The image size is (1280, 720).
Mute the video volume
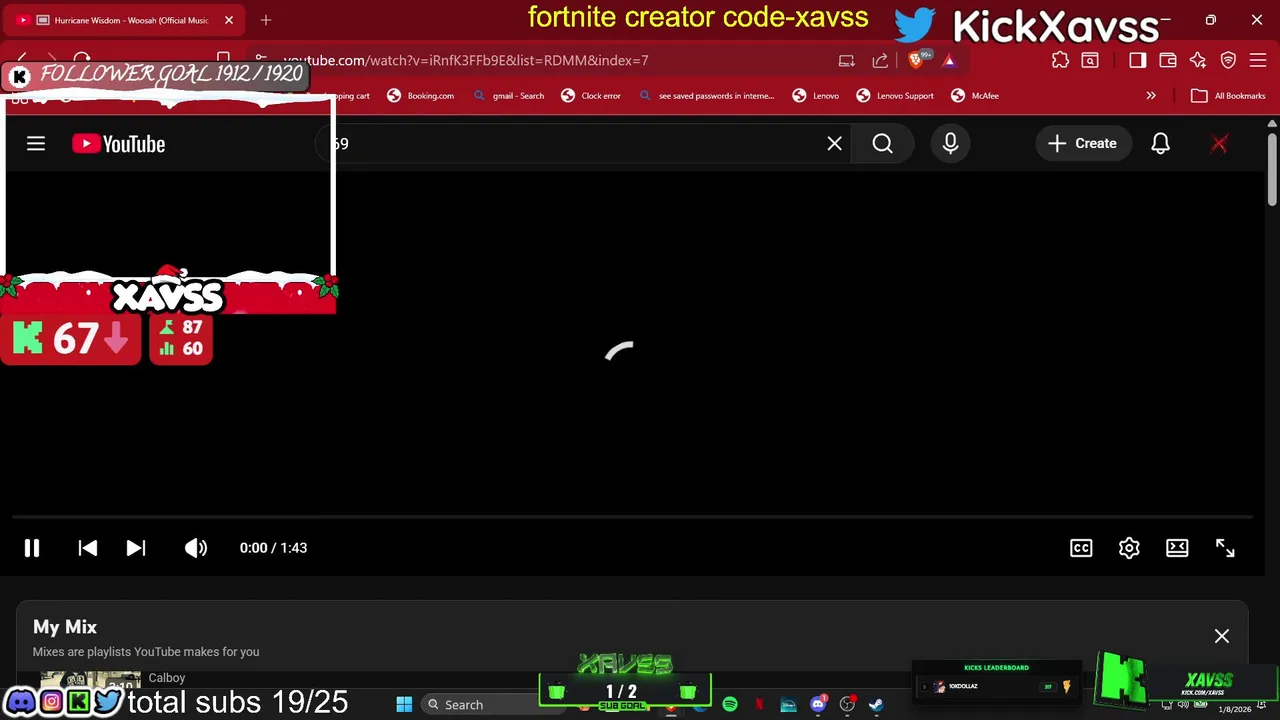click(x=196, y=548)
